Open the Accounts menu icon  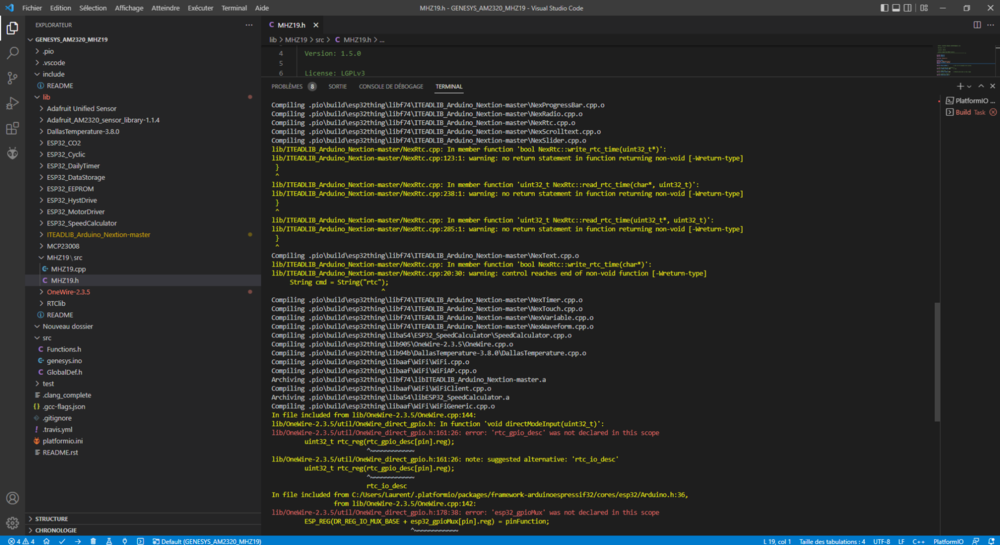click(x=12, y=498)
